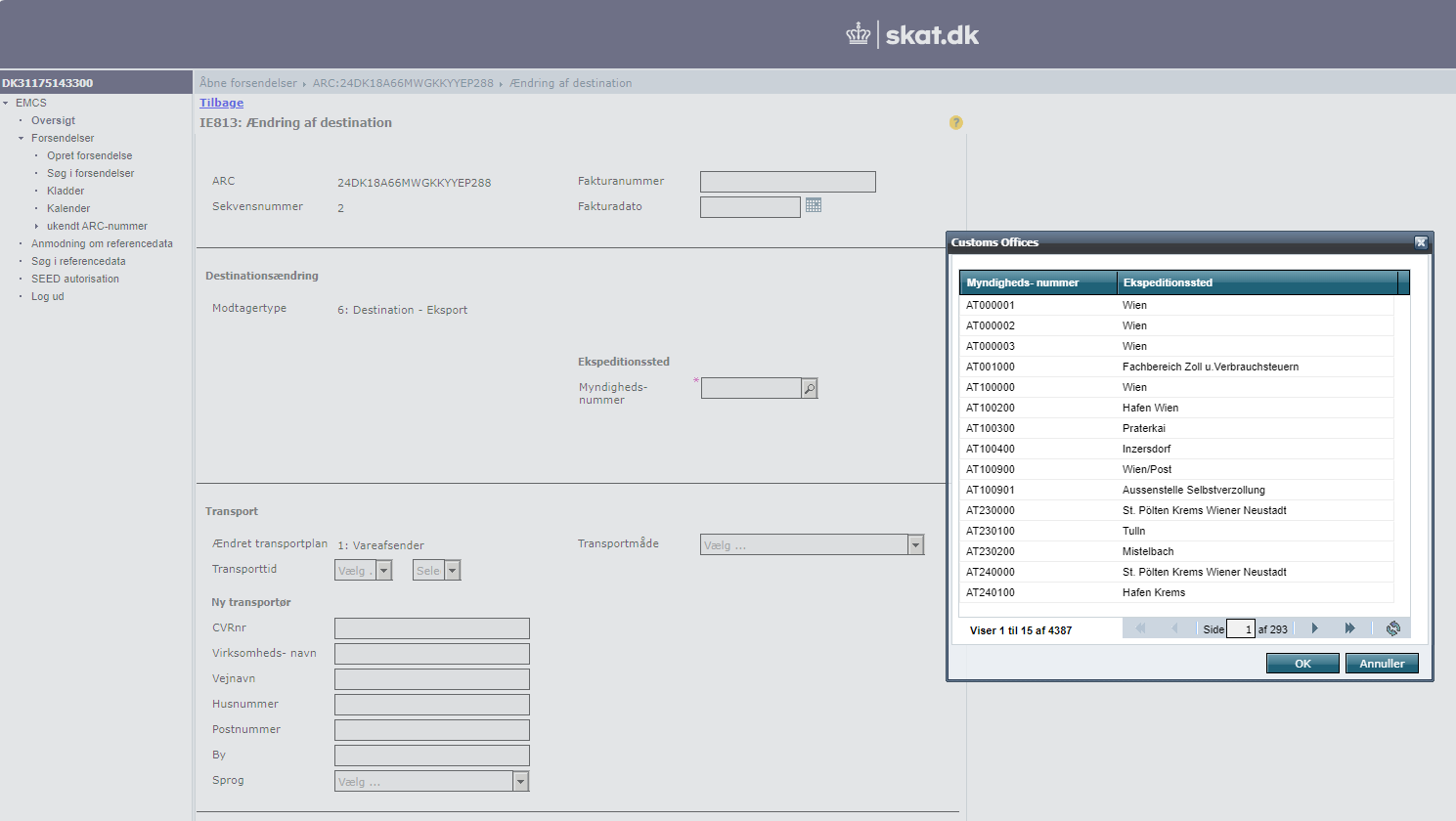The image size is (1456, 821).
Task: Click the Vejnavn input field
Action: (x=431, y=679)
